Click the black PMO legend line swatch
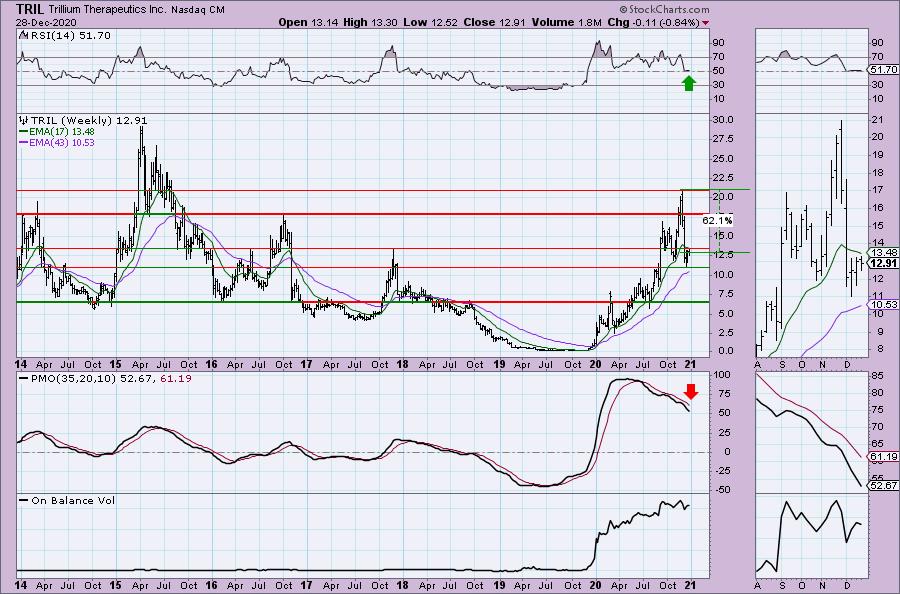The image size is (900, 594). pyautogui.click(x=24, y=379)
